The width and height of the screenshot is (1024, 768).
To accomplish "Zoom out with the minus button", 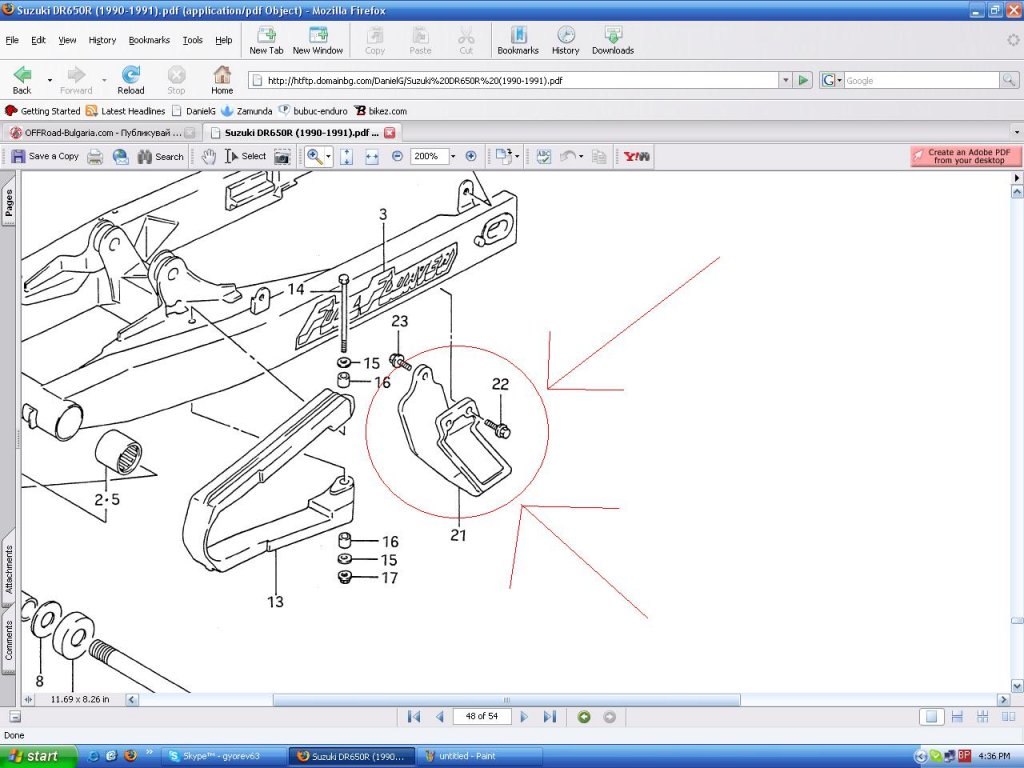I will [x=397, y=156].
